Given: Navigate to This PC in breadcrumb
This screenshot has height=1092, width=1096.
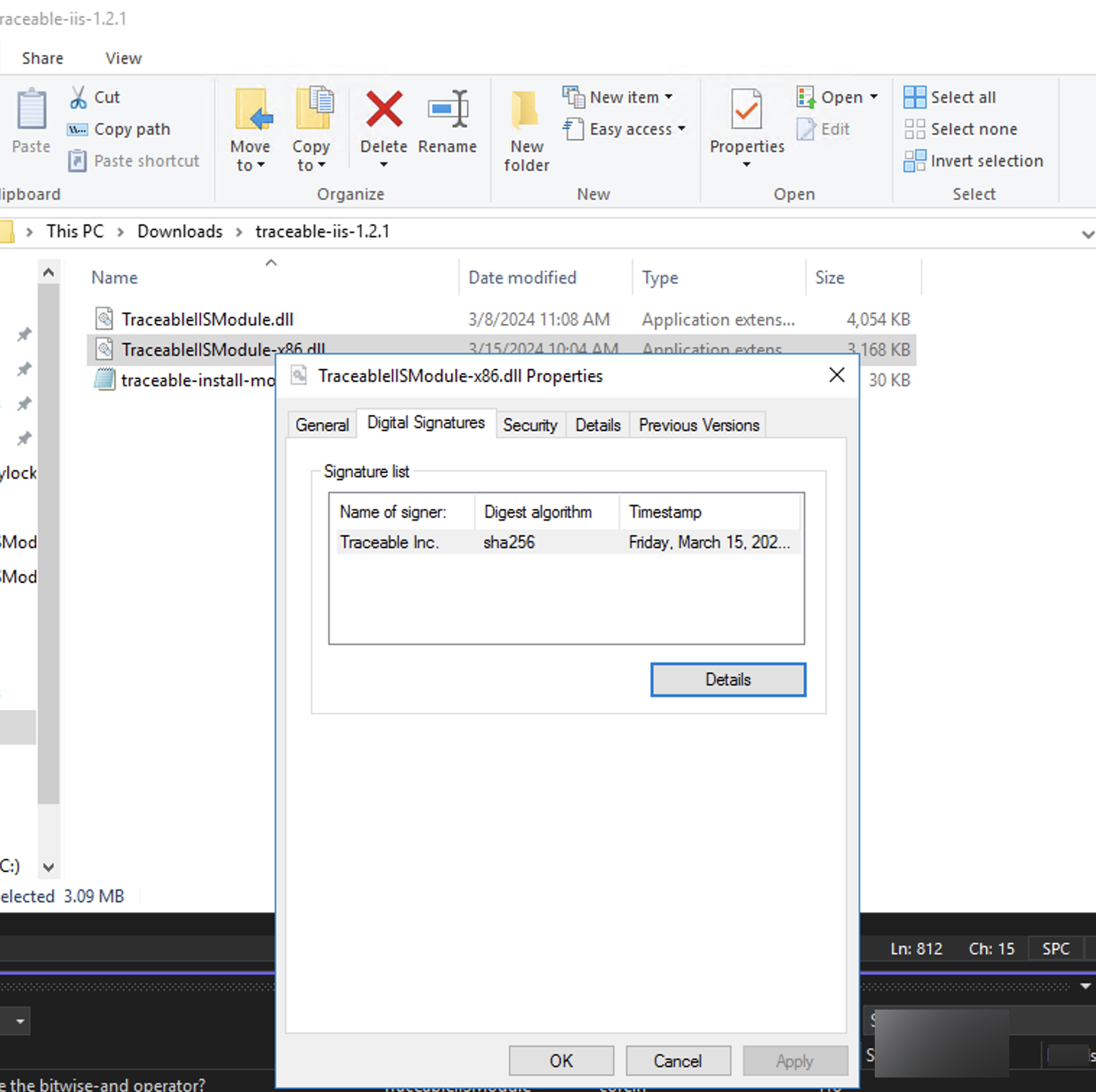Looking at the screenshot, I should pos(75,231).
